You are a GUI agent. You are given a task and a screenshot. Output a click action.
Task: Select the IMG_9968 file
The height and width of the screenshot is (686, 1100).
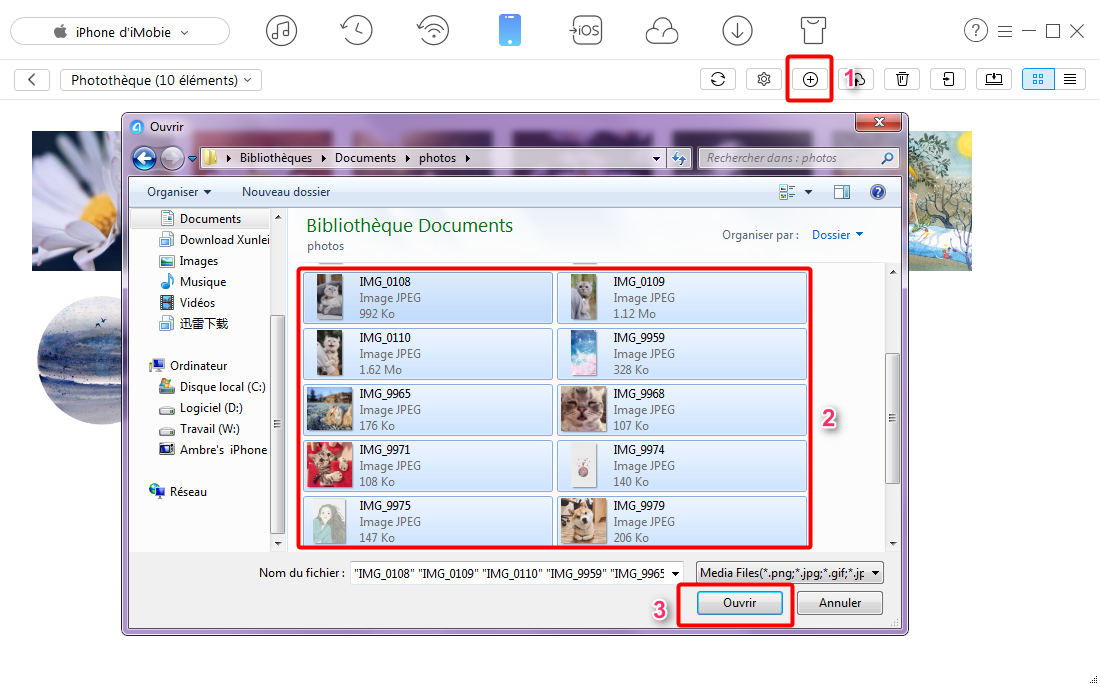click(682, 410)
